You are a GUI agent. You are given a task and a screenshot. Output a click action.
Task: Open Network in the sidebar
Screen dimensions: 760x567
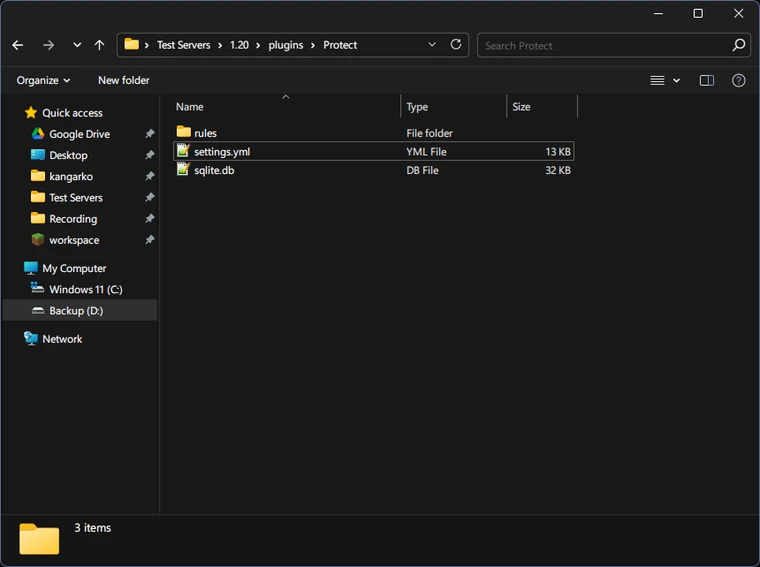point(62,339)
